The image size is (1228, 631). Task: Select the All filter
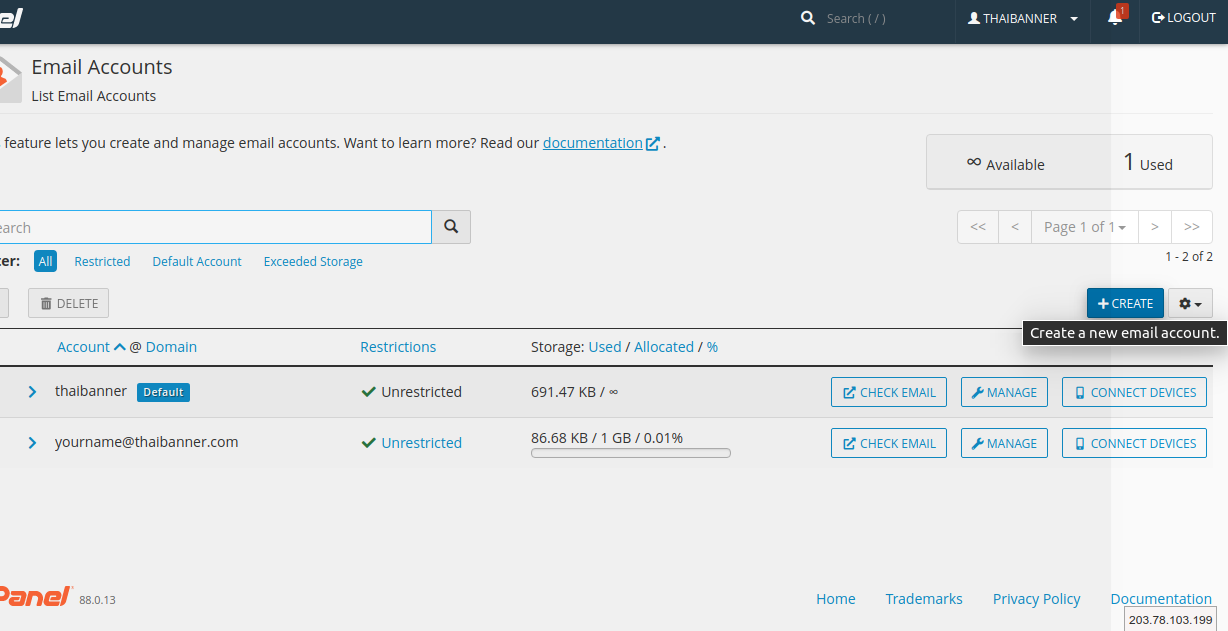pyautogui.click(x=45, y=261)
